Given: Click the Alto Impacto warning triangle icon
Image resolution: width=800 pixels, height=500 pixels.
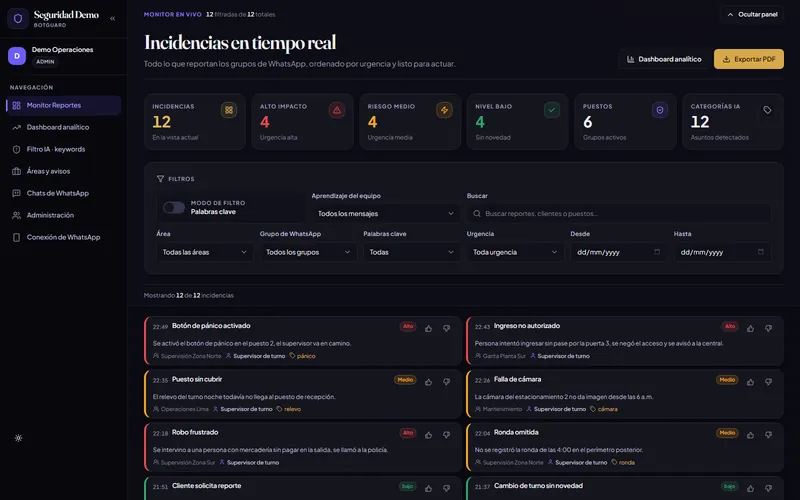Looking at the screenshot, I should pyautogui.click(x=337, y=110).
